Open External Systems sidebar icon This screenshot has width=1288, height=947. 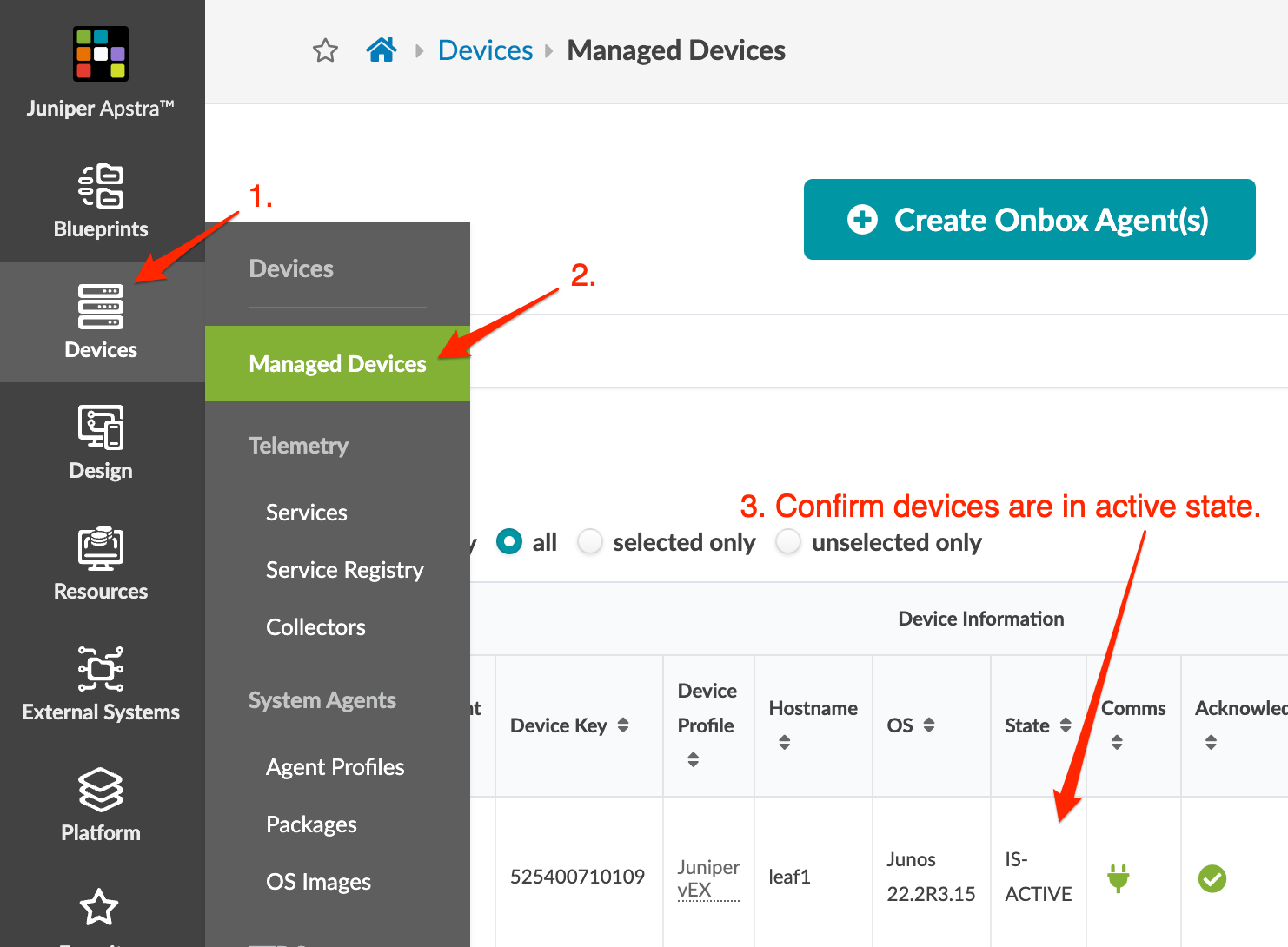101,669
